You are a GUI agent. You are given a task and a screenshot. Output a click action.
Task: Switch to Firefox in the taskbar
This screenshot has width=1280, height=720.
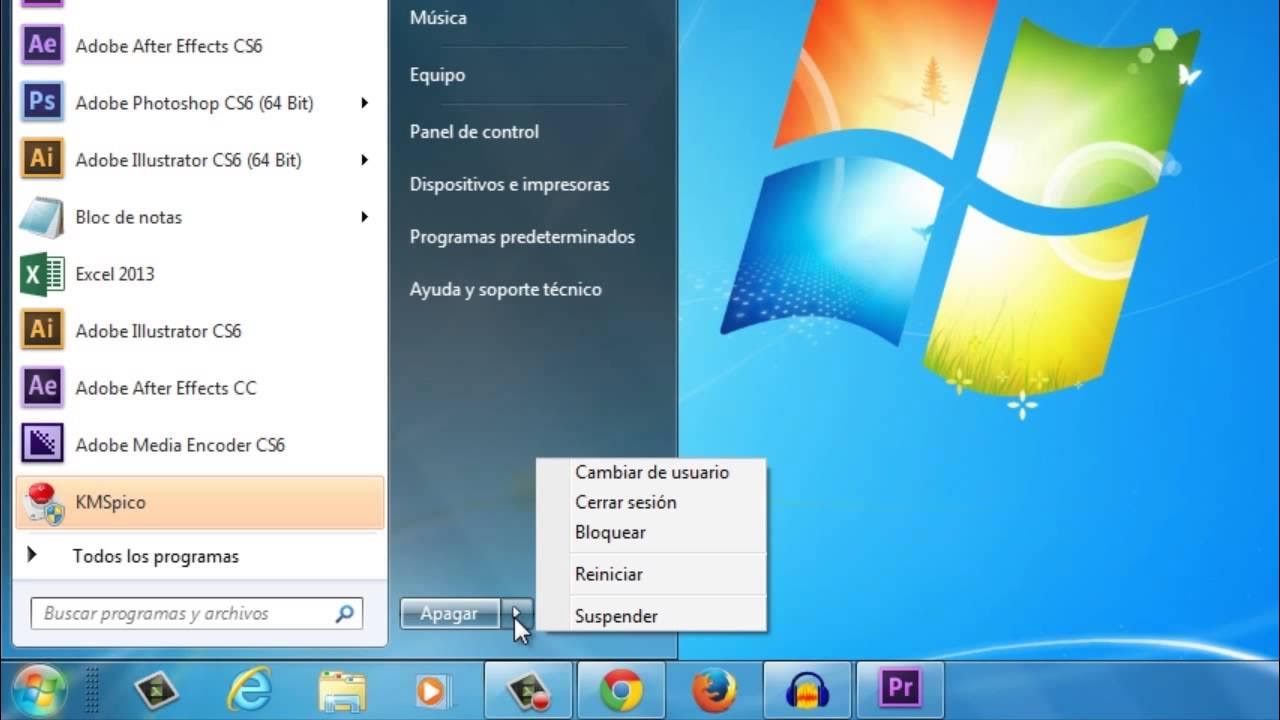[714, 690]
